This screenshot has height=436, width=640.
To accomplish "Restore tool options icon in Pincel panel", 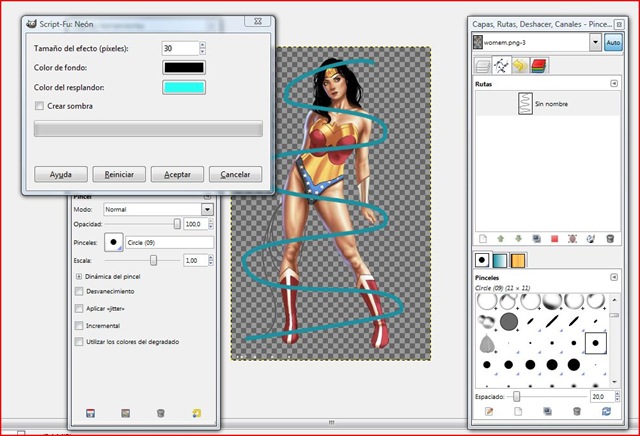I will click(126, 413).
